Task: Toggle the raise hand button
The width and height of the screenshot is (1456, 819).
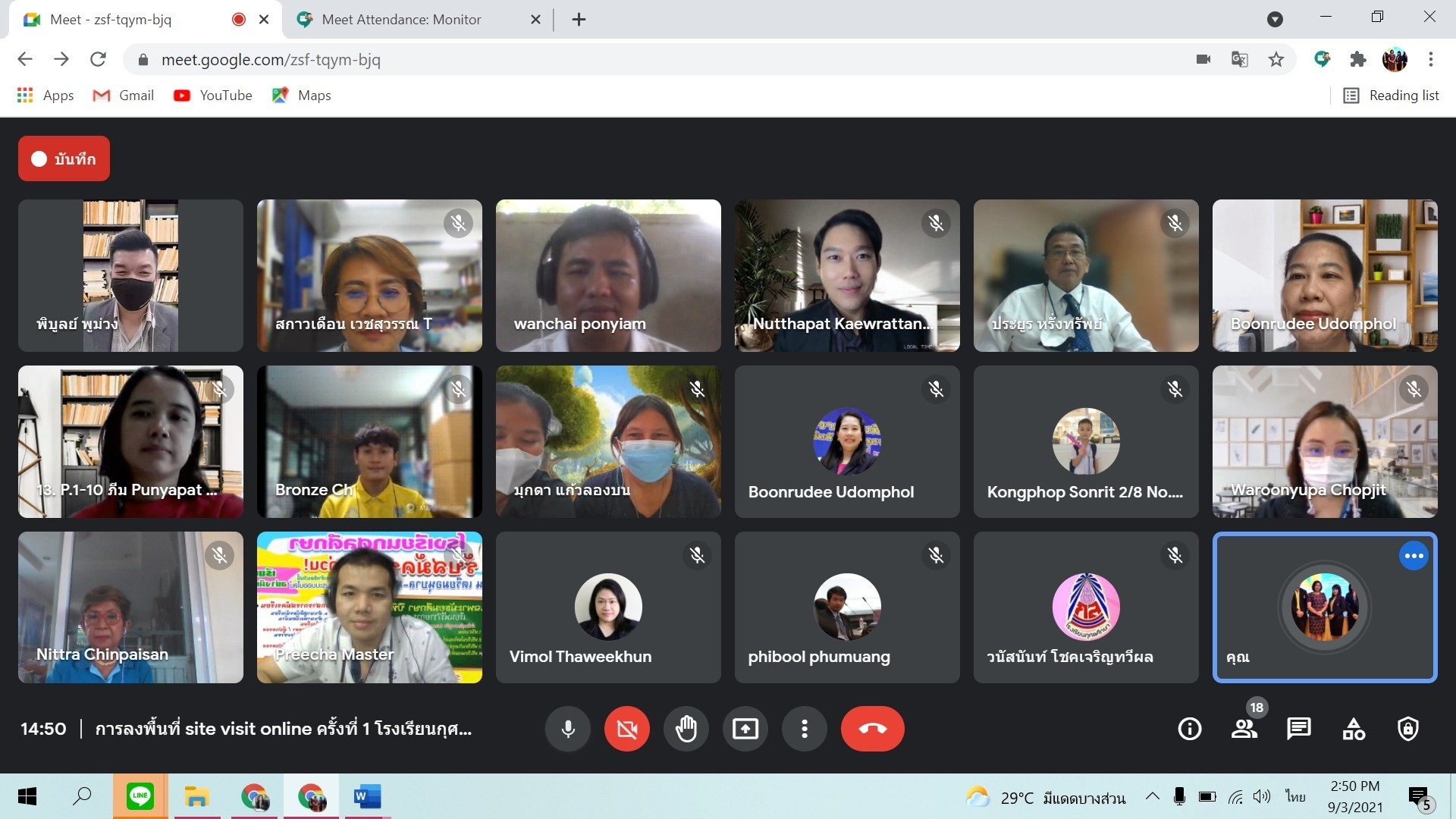Action: click(x=686, y=729)
